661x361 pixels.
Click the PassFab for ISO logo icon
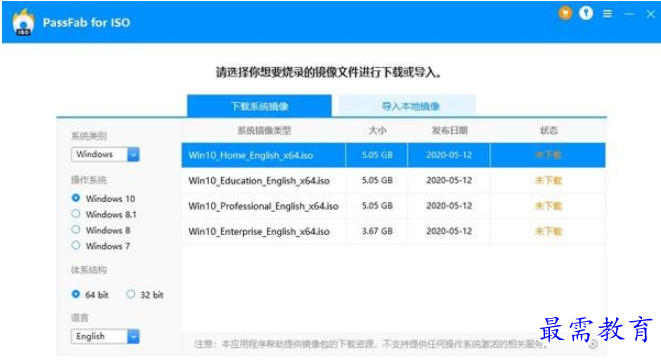pyautogui.click(x=23, y=22)
